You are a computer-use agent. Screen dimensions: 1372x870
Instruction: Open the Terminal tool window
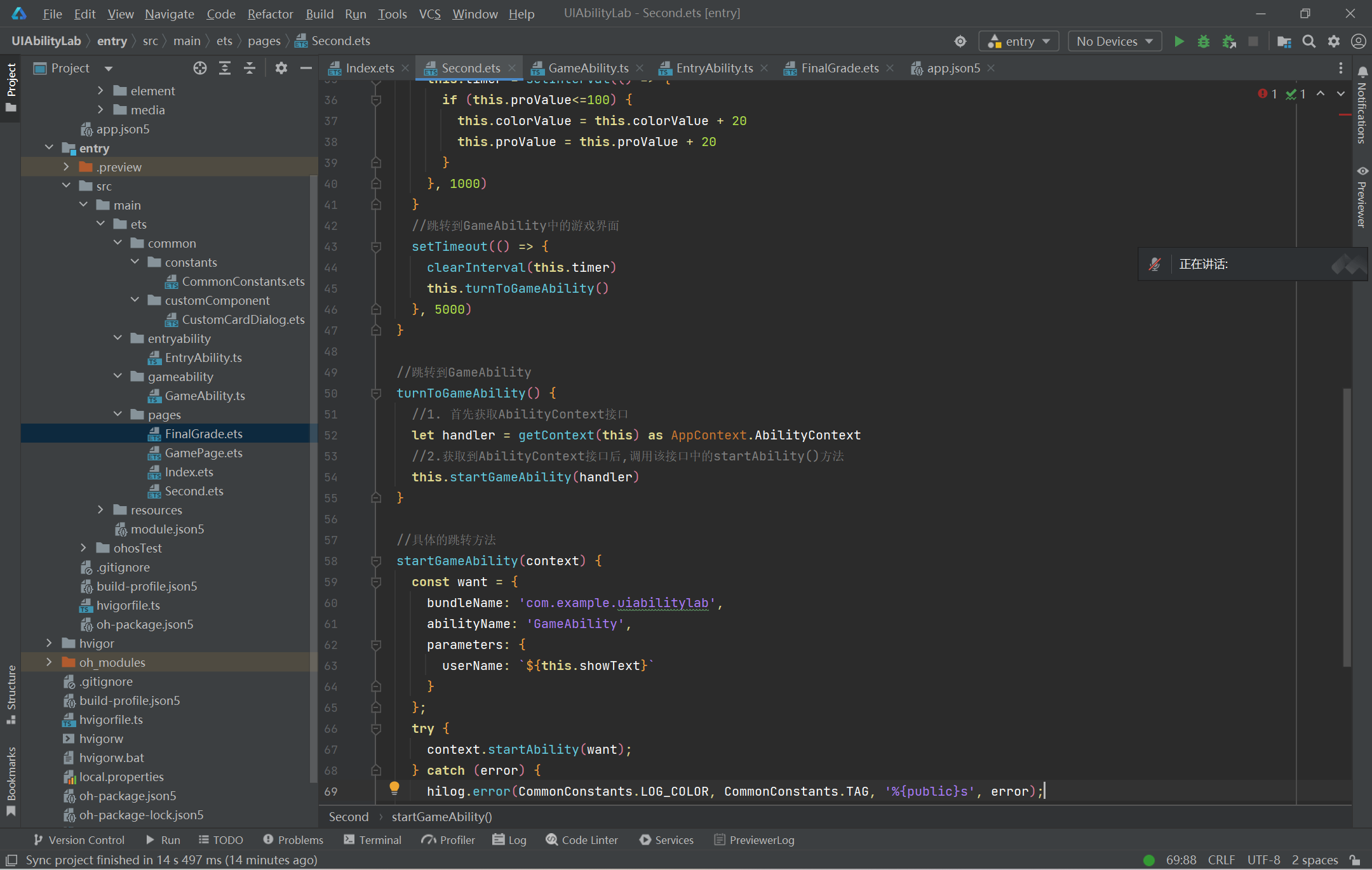point(373,840)
